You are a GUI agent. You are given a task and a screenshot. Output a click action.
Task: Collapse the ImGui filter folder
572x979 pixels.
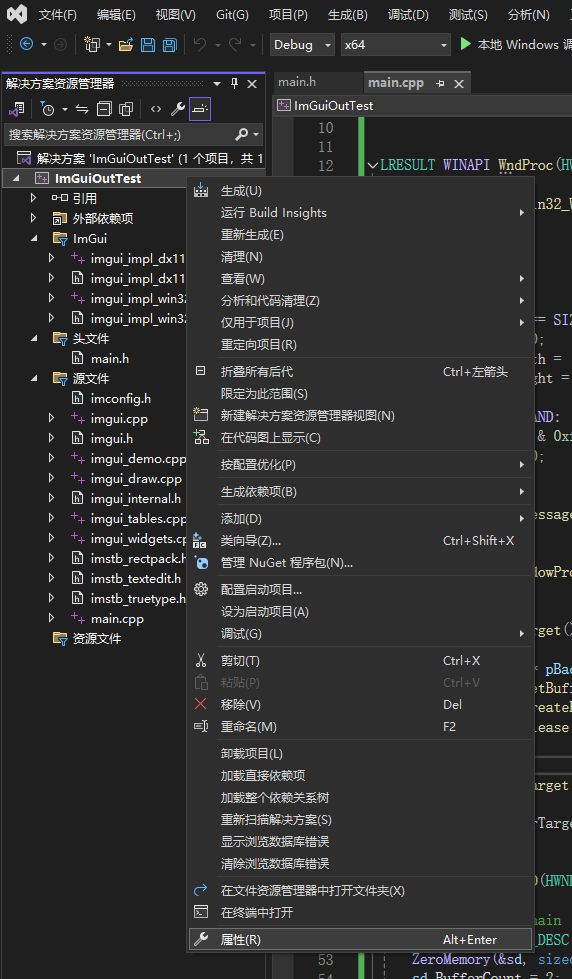point(34,239)
